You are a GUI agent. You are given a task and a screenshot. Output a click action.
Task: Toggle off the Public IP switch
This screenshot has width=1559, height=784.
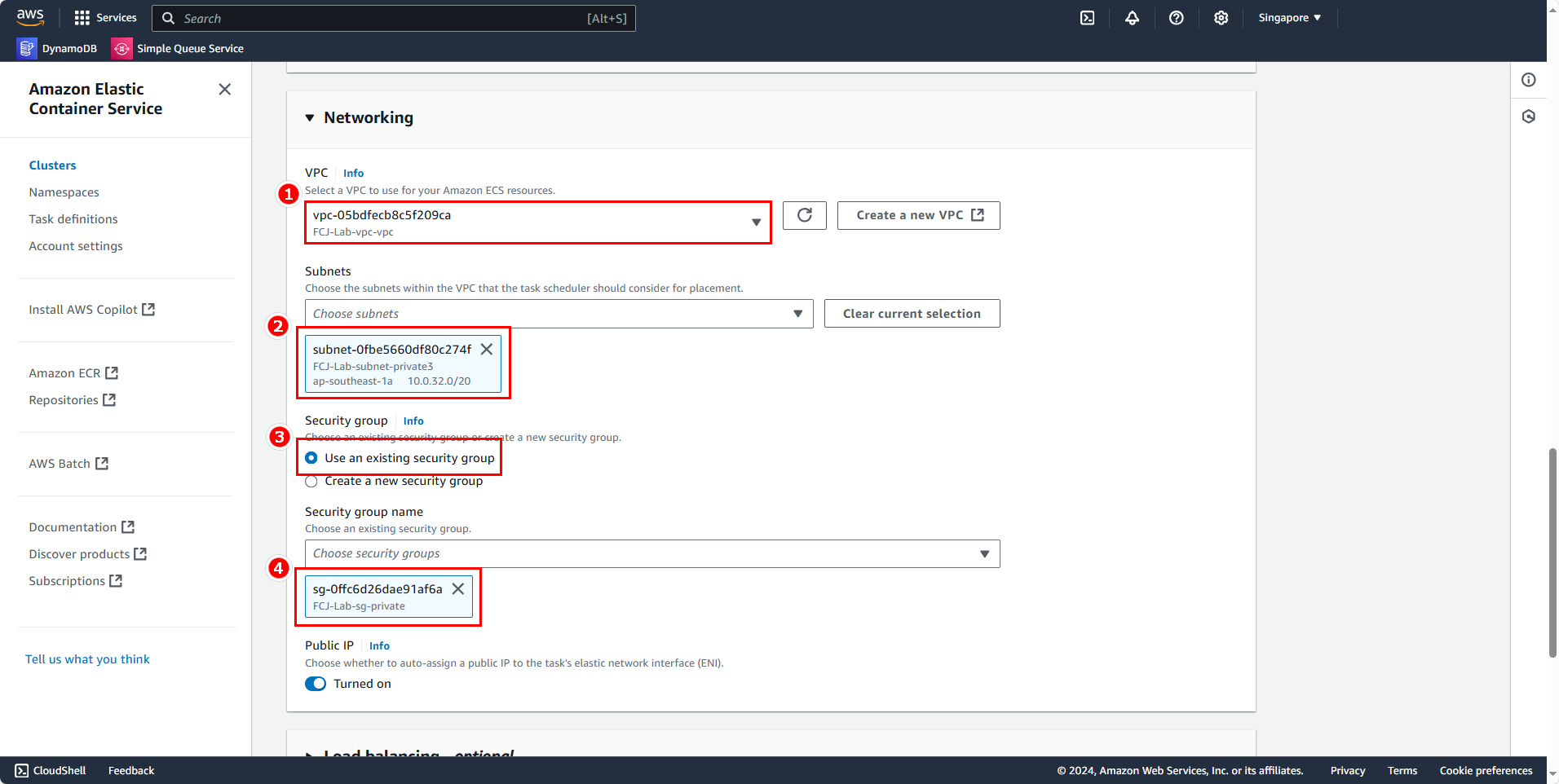point(316,684)
